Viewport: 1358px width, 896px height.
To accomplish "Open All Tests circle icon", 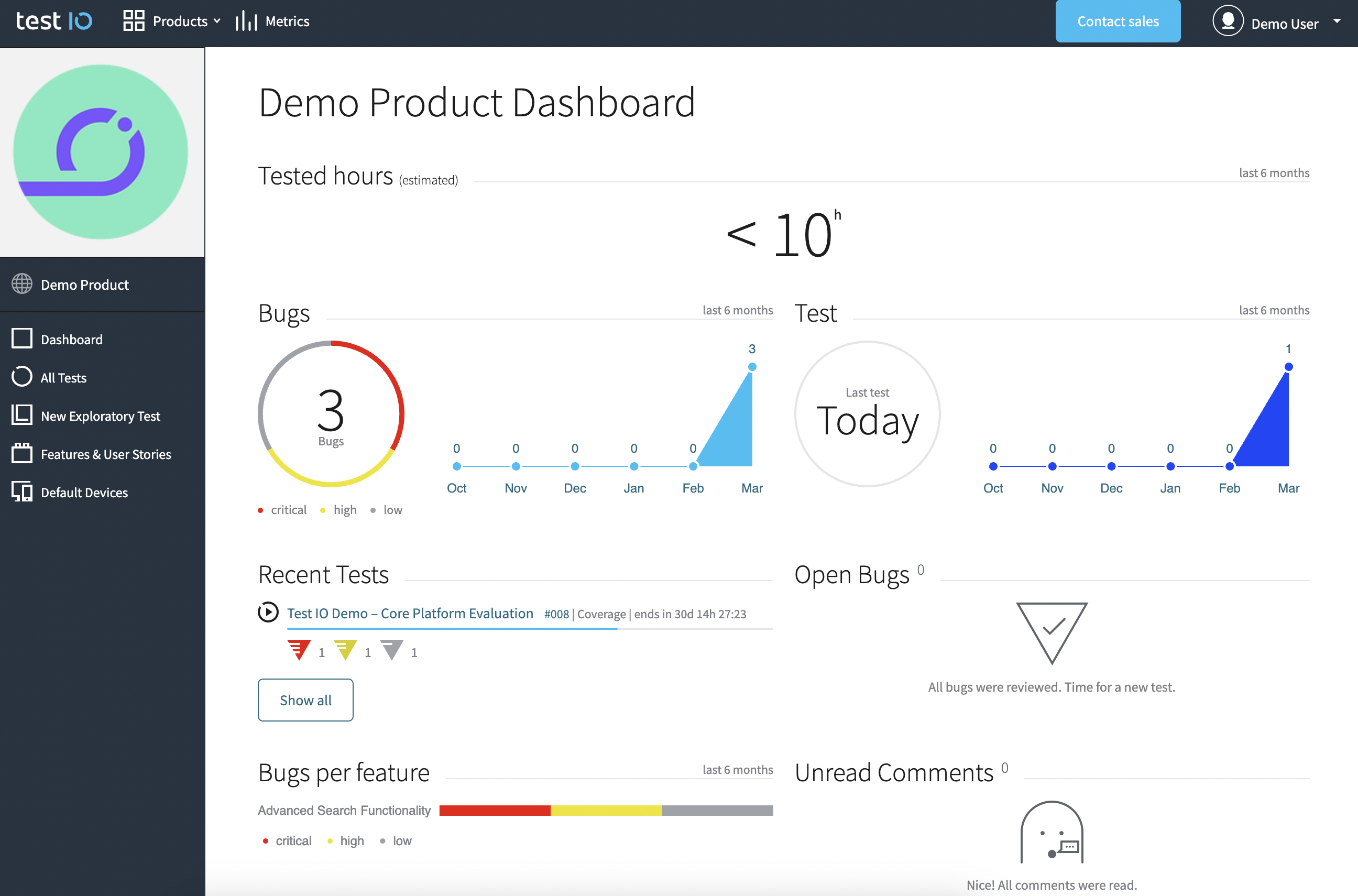I will 23,377.
